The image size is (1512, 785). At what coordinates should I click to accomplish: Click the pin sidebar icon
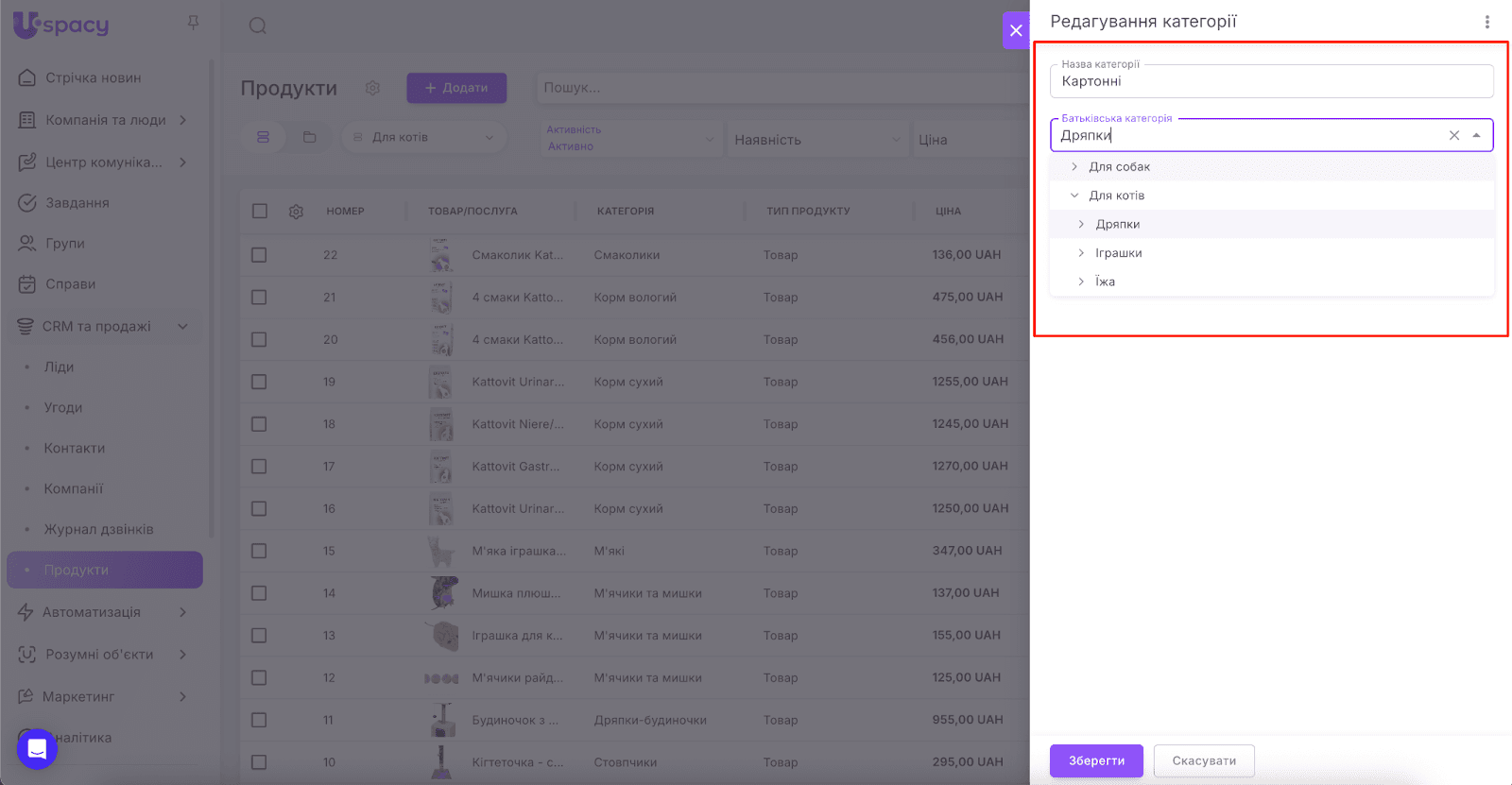click(193, 23)
